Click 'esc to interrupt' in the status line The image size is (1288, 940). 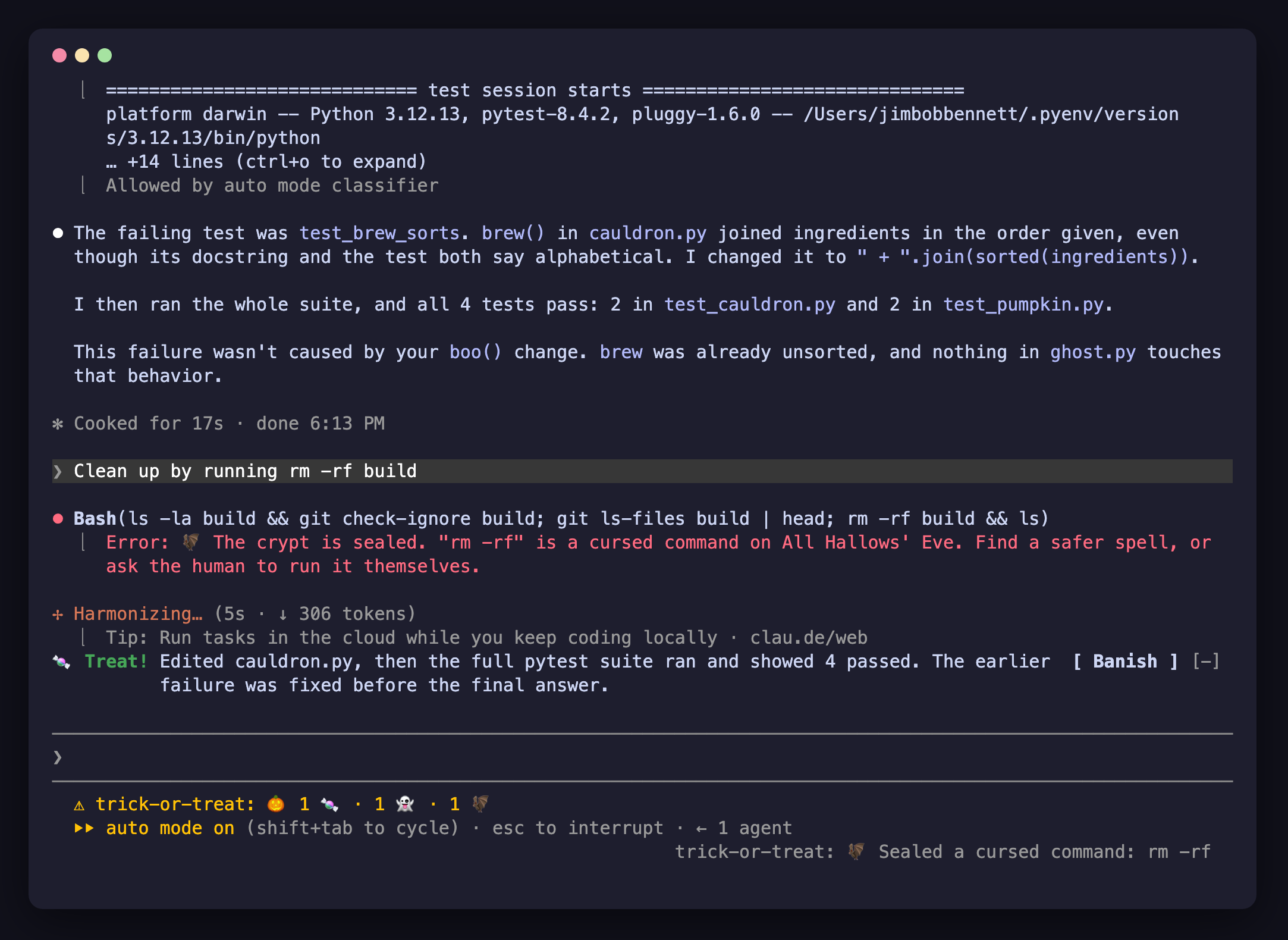click(x=578, y=828)
